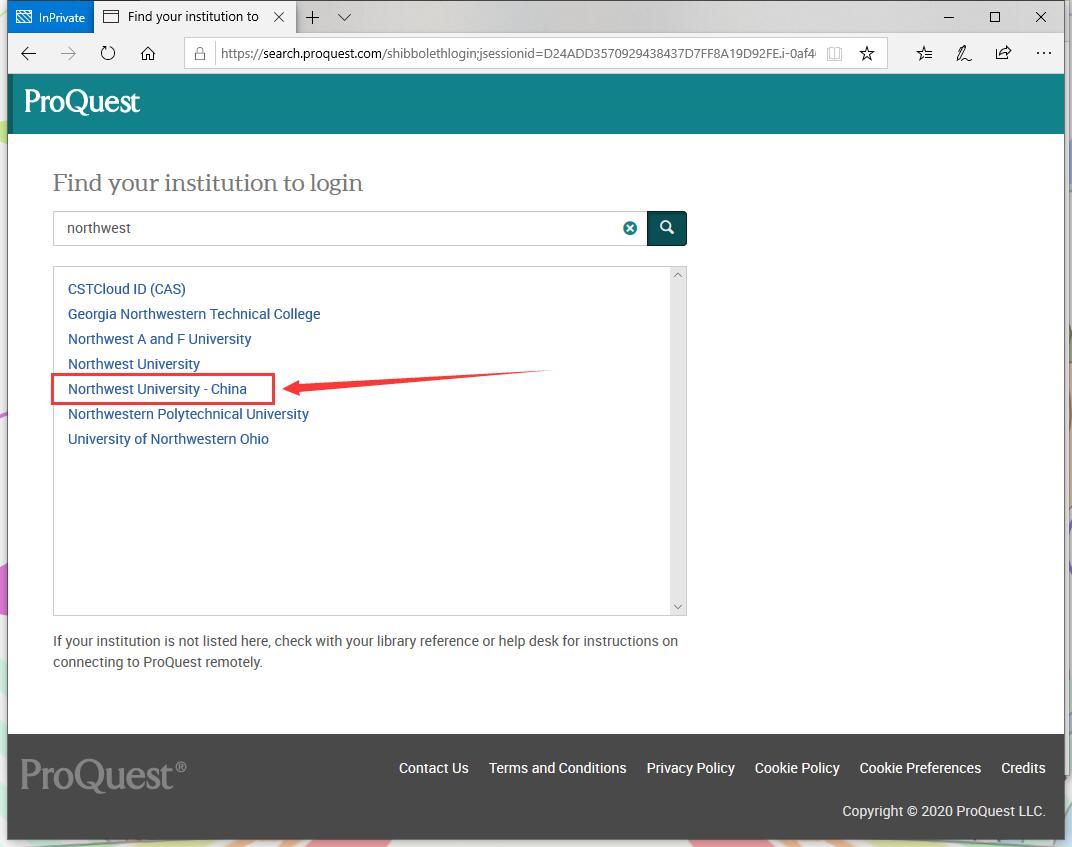The image size is (1072, 847).
Task: Click the share page icon
Action: 1003,54
